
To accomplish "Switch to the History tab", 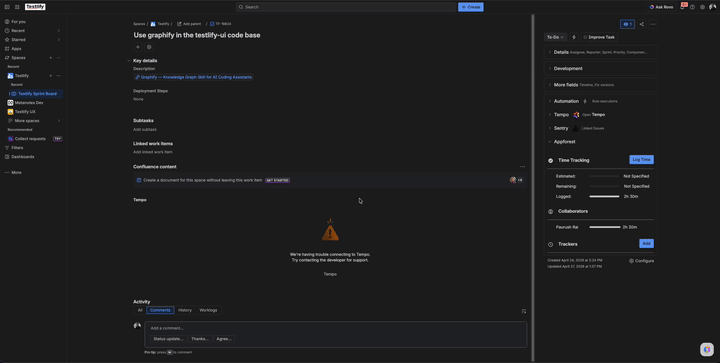I will point(185,310).
